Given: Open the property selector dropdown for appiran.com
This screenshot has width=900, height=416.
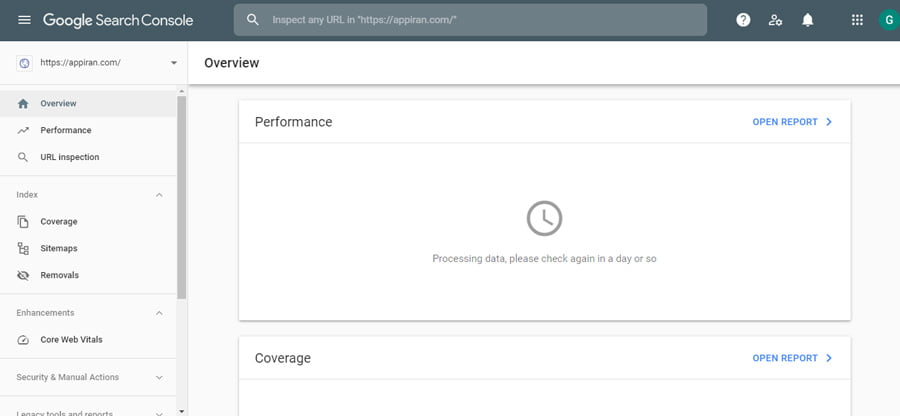Looking at the screenshot, I should [x=96, y=63].
